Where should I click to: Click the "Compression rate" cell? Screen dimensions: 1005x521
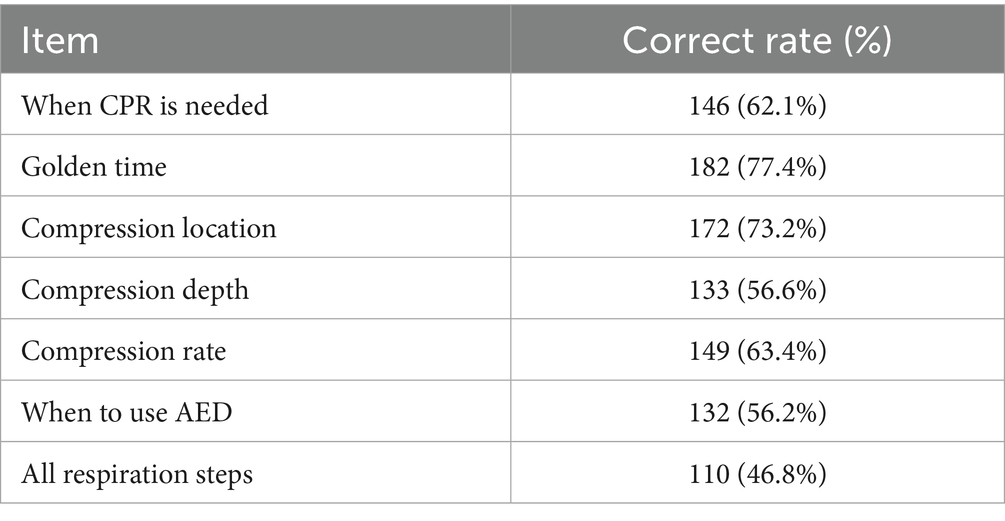point(123,352)
